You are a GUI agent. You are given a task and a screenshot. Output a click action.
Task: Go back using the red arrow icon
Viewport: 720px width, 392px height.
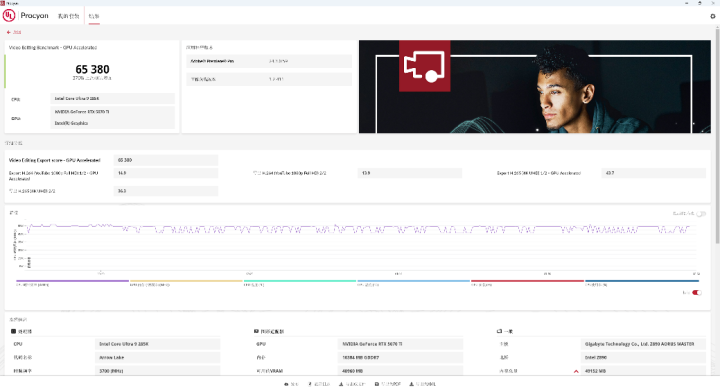click(x=8, y=32)
